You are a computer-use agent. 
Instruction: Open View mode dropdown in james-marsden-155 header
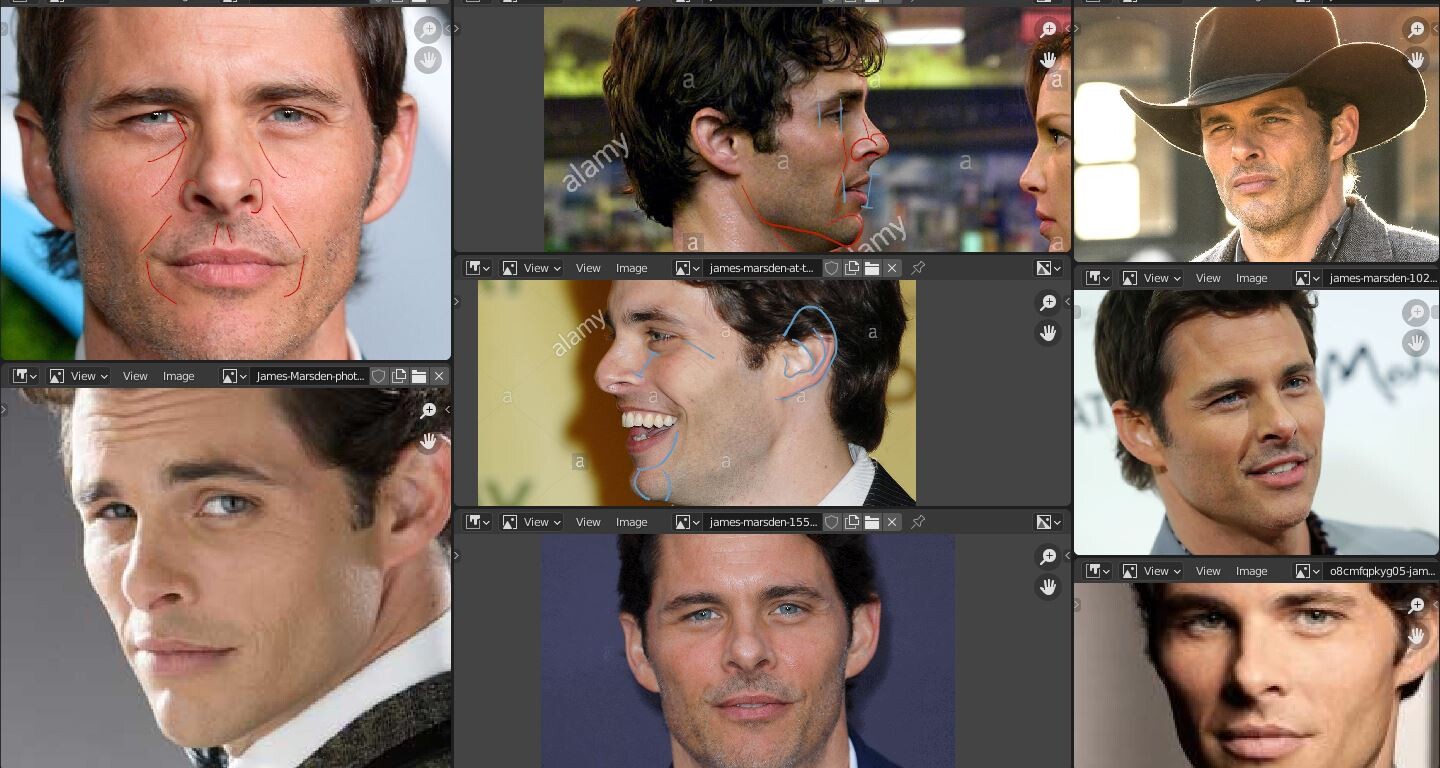(530, 522)
